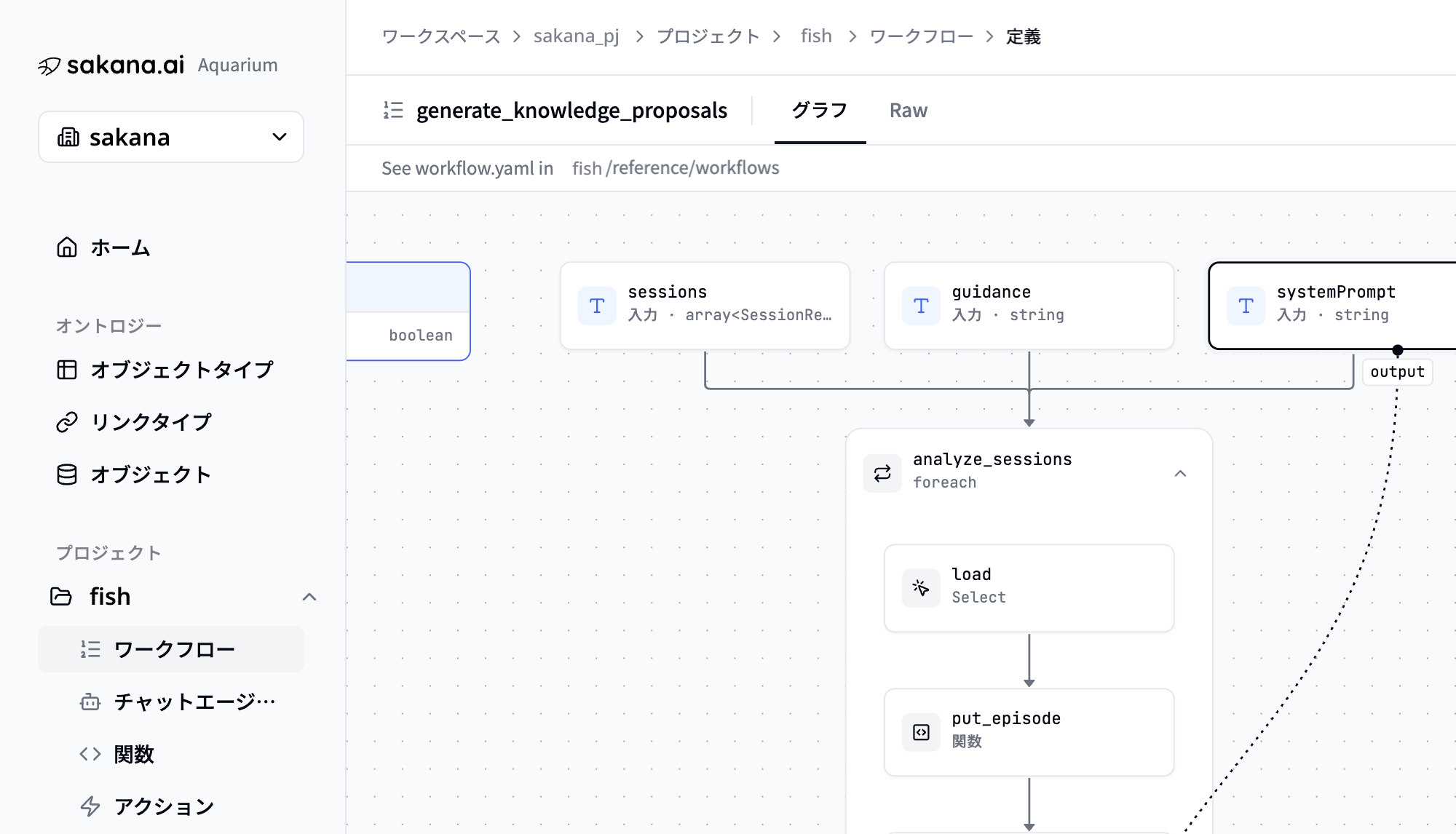Image resolution: width=1456 pixels, height=834 pixels.
Task: Click the Link Types chain icon
Action: point(67,422)
